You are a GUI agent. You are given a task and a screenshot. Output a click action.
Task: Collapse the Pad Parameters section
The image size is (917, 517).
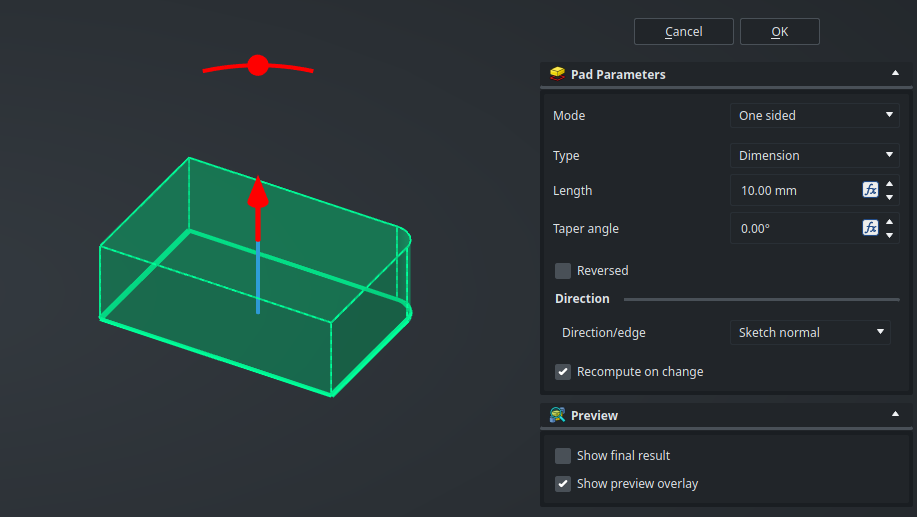click(894, 74)
